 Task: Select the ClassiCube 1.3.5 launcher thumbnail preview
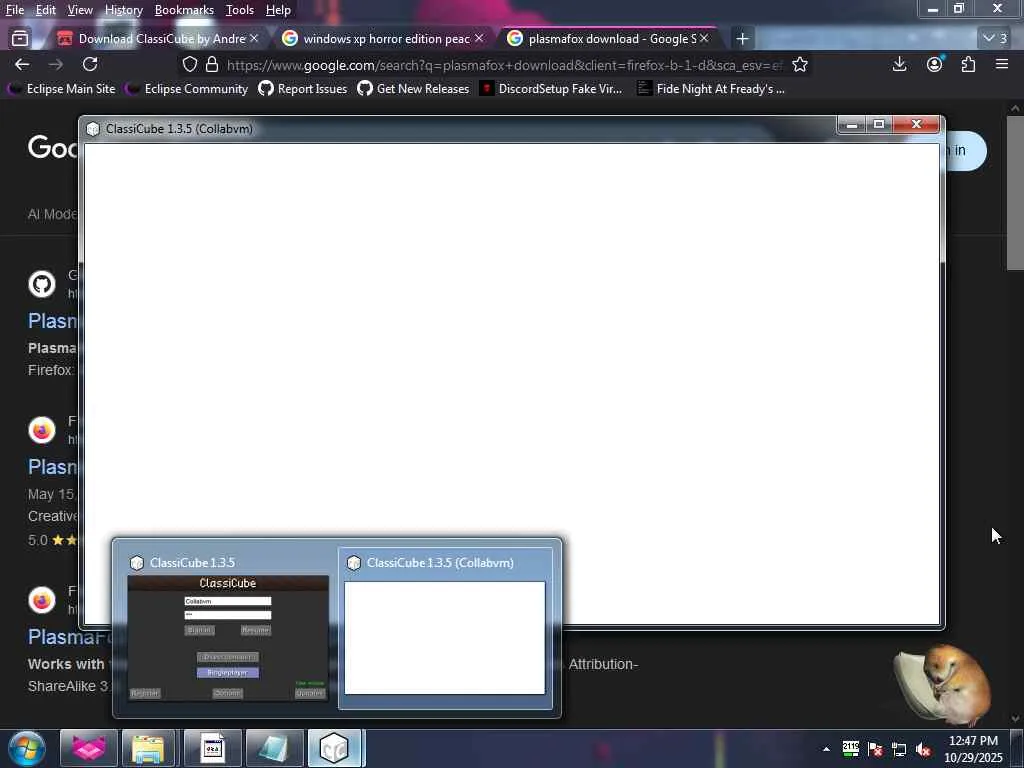tap(227, 628)
